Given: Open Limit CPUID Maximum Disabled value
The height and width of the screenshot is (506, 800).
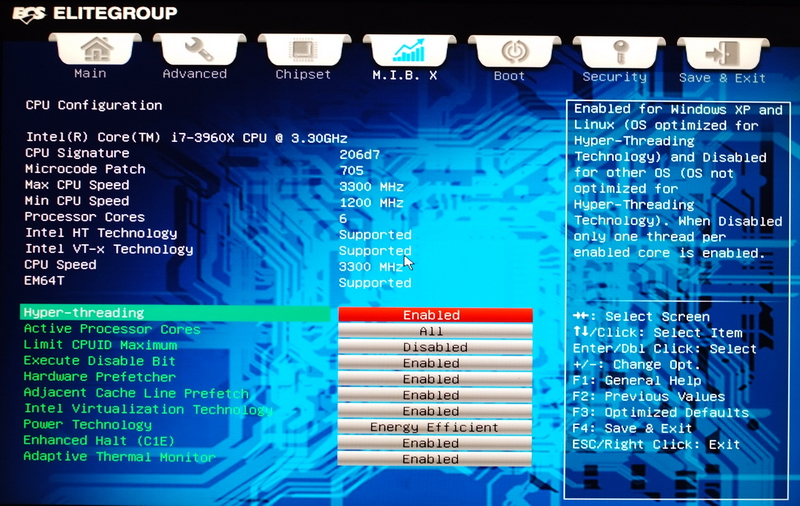Looking at the screenshot, I should tap(435, 347).
